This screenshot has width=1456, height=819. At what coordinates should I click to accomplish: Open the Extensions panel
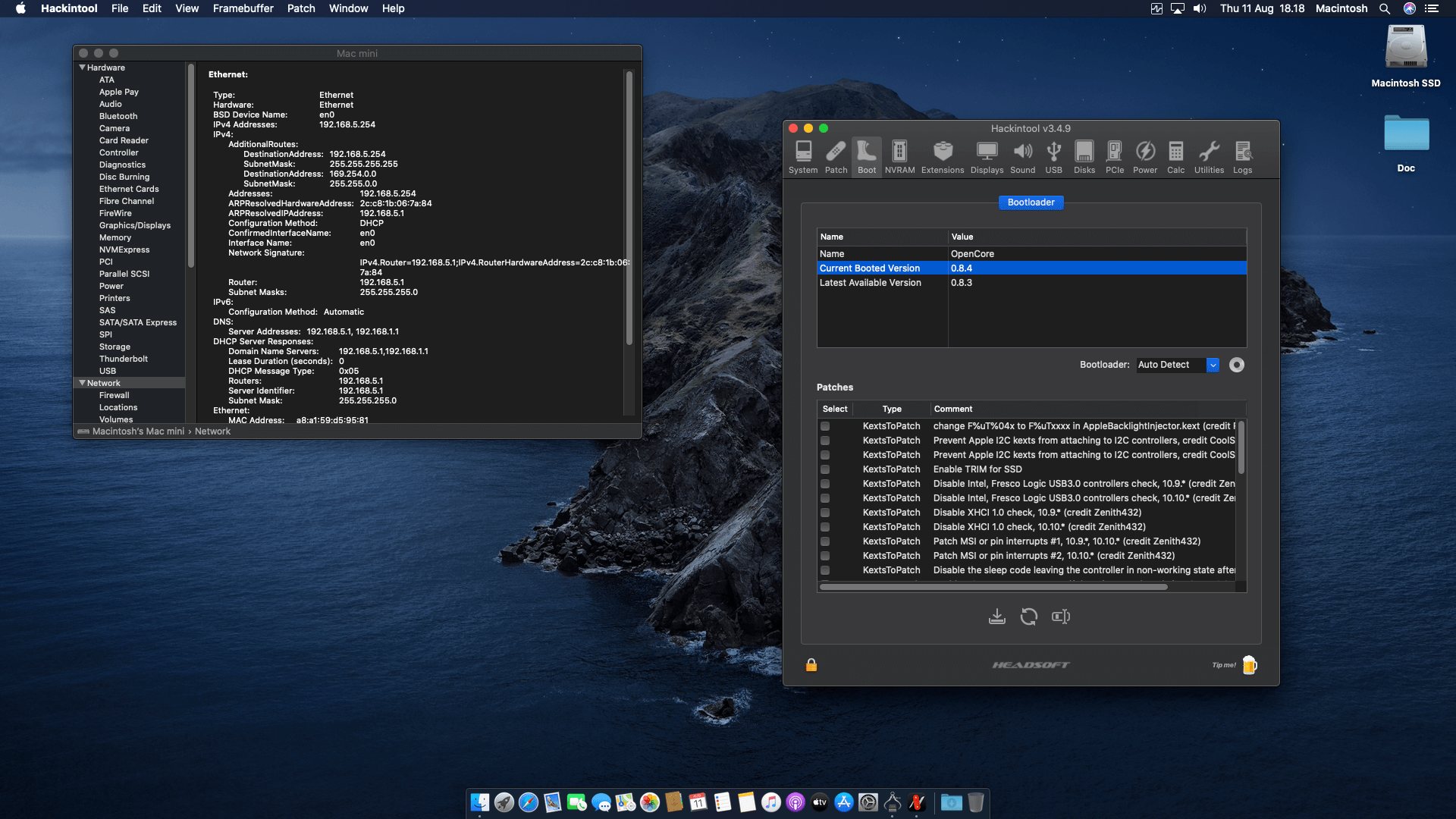[x=942, y=156]
